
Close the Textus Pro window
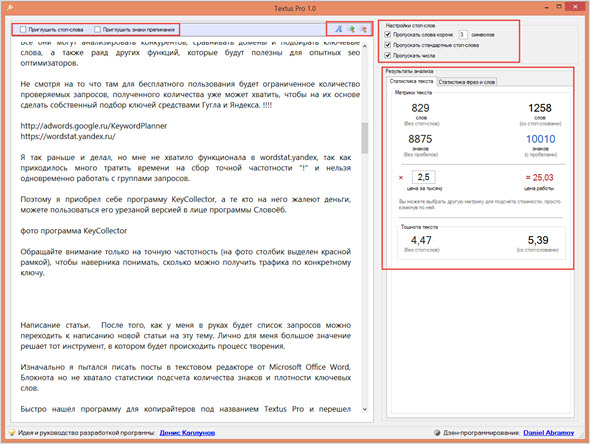click(576, 6)
